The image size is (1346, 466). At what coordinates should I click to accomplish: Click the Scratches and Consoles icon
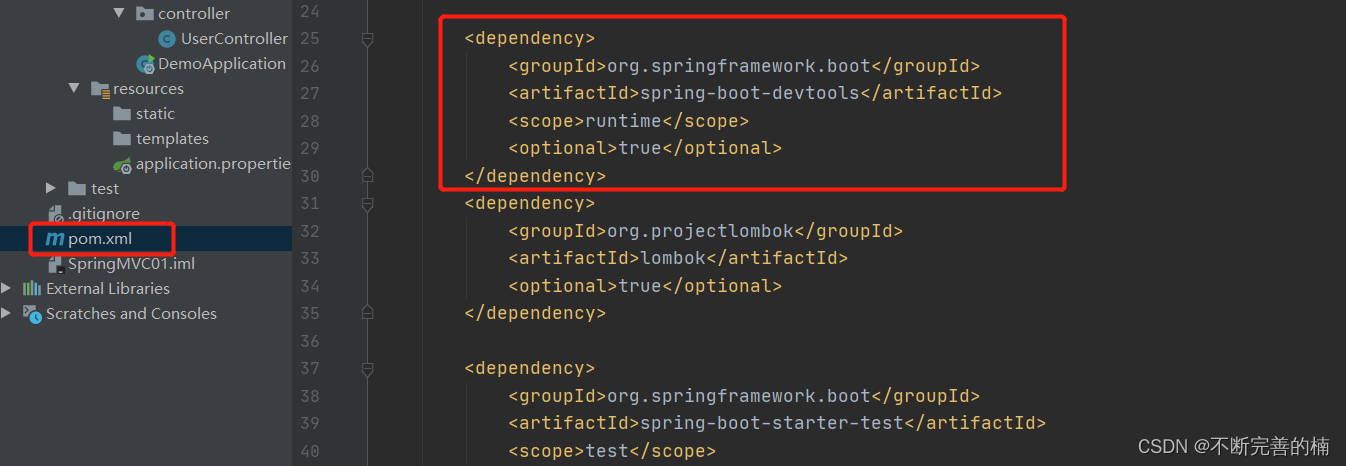point(32,314)
